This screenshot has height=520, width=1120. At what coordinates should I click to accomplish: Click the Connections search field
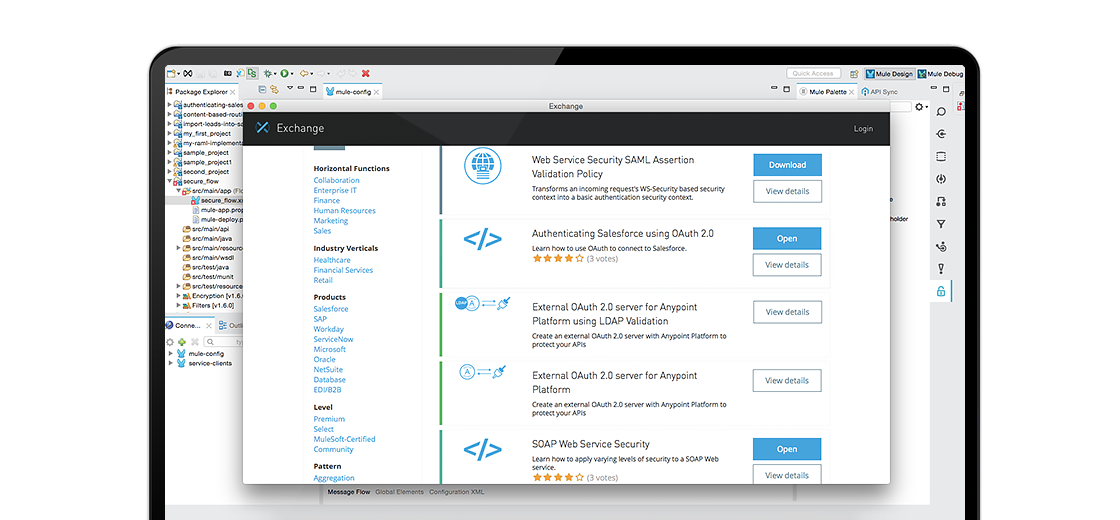point(225,342)
